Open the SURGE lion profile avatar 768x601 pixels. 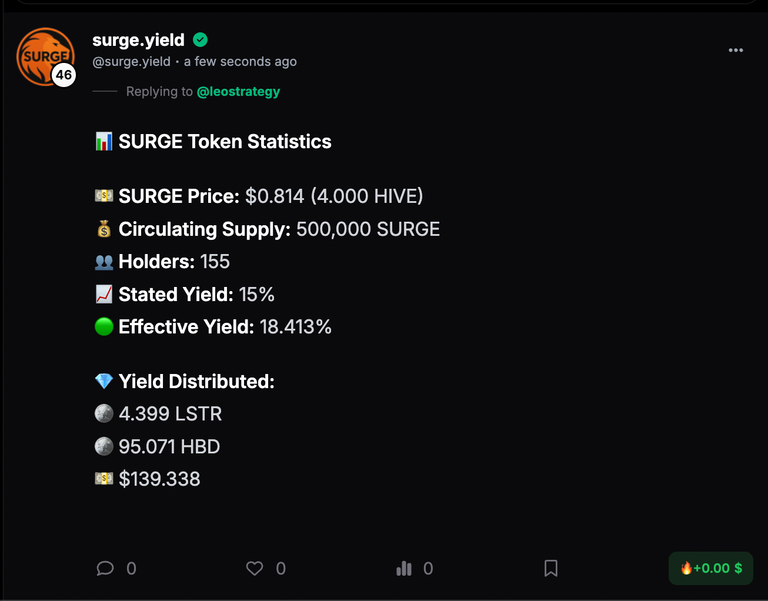coord(45,56)
